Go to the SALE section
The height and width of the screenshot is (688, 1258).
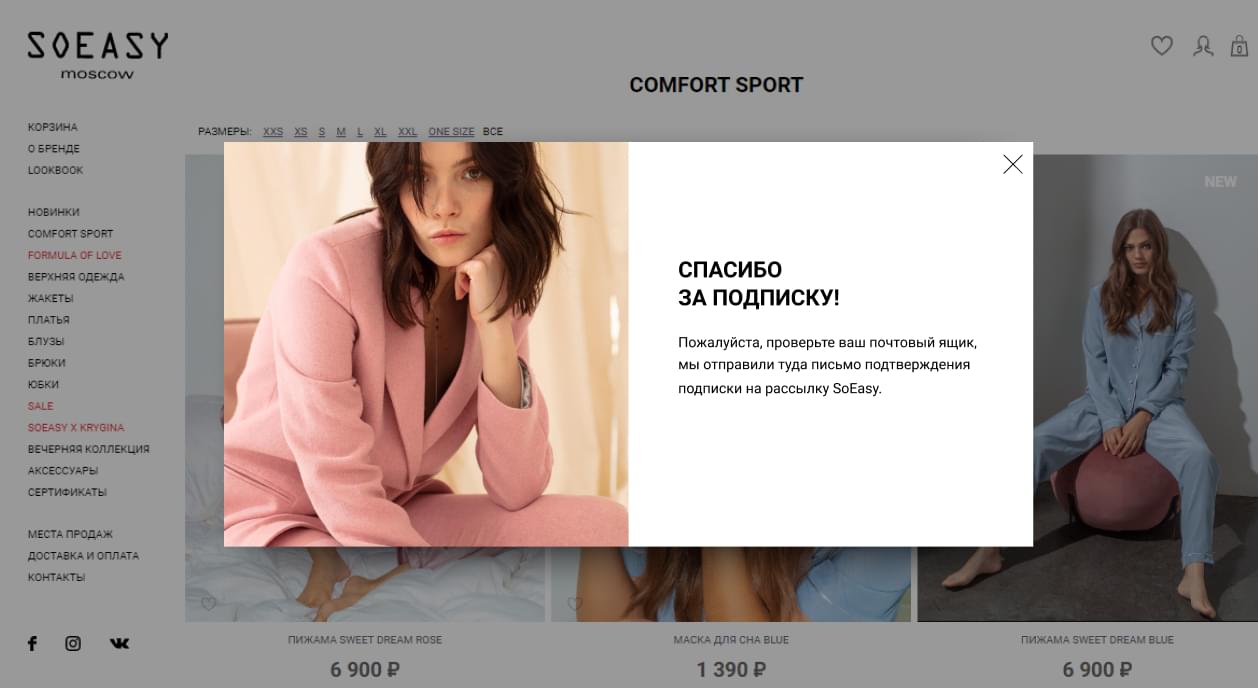(41, 407)
